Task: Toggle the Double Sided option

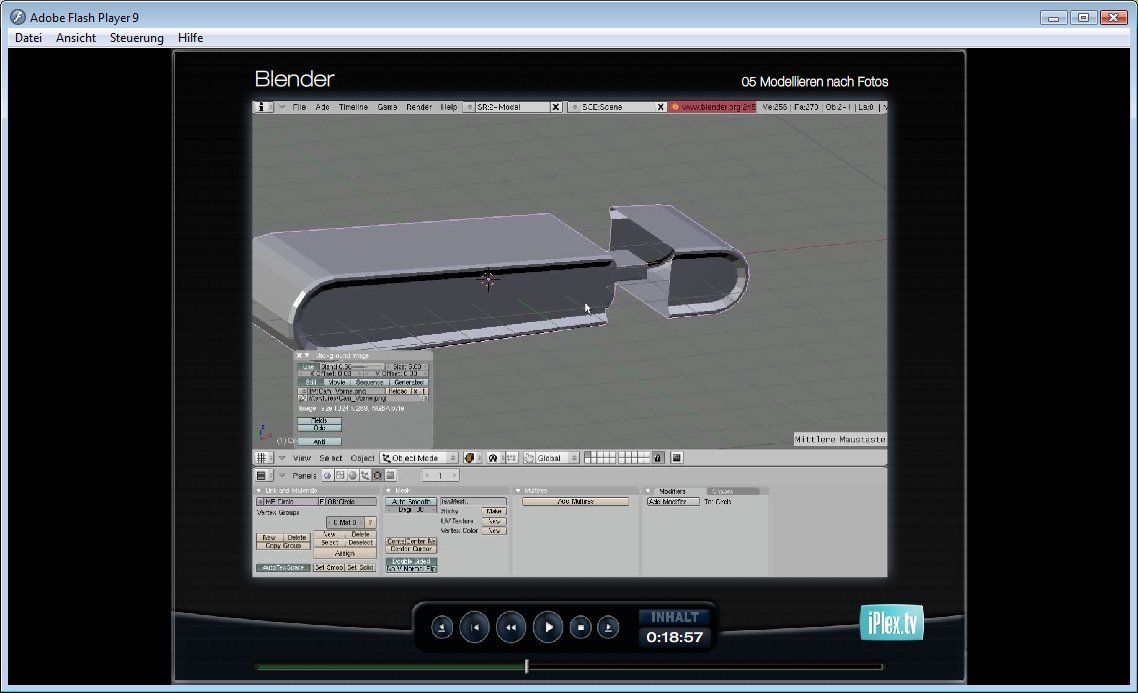Action: (410, 560)
